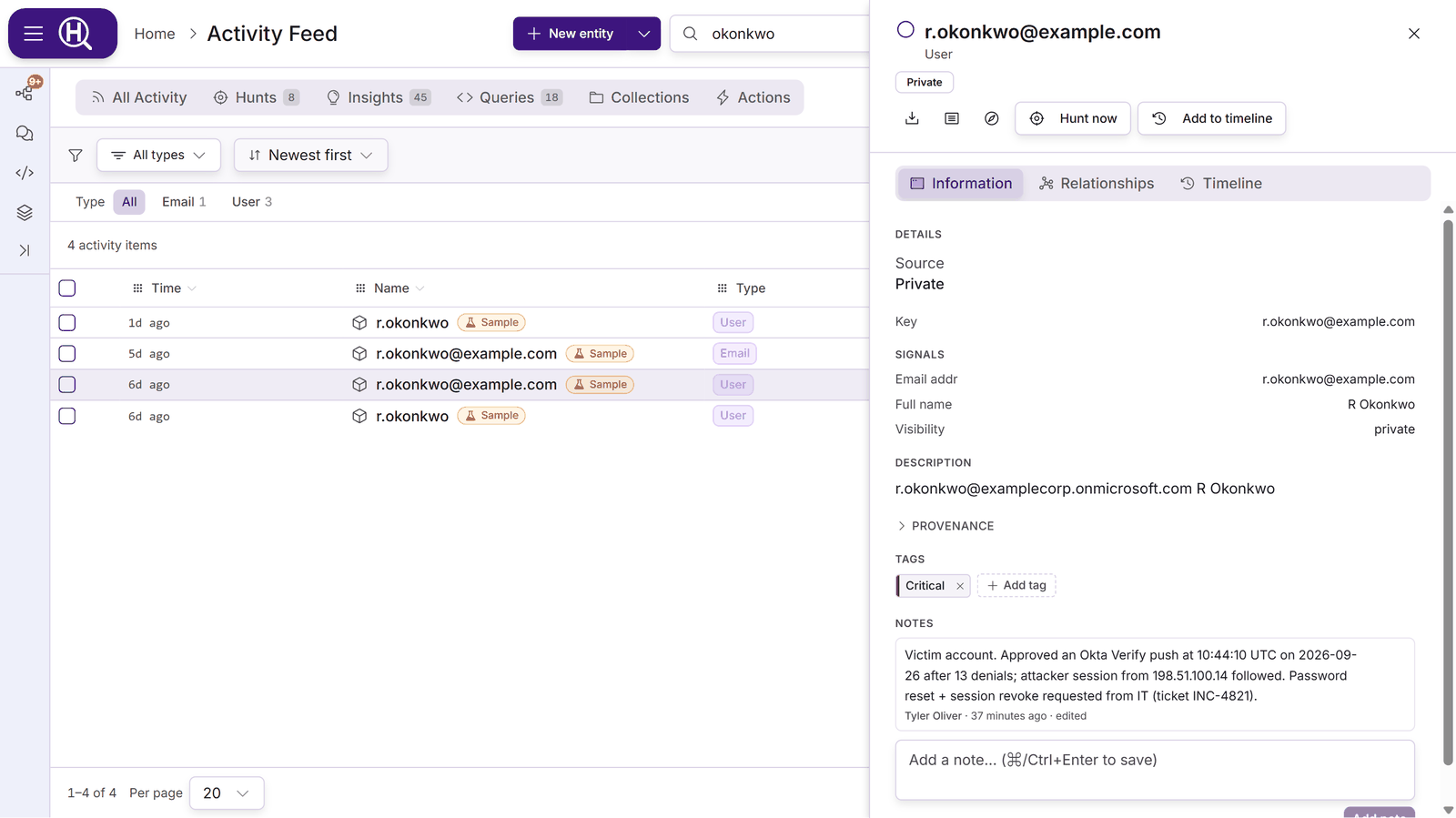Check the 5d ago Email row
The height and width of the screenshot is (818, 1456).
pyautogui.click(x=67, y=354)
